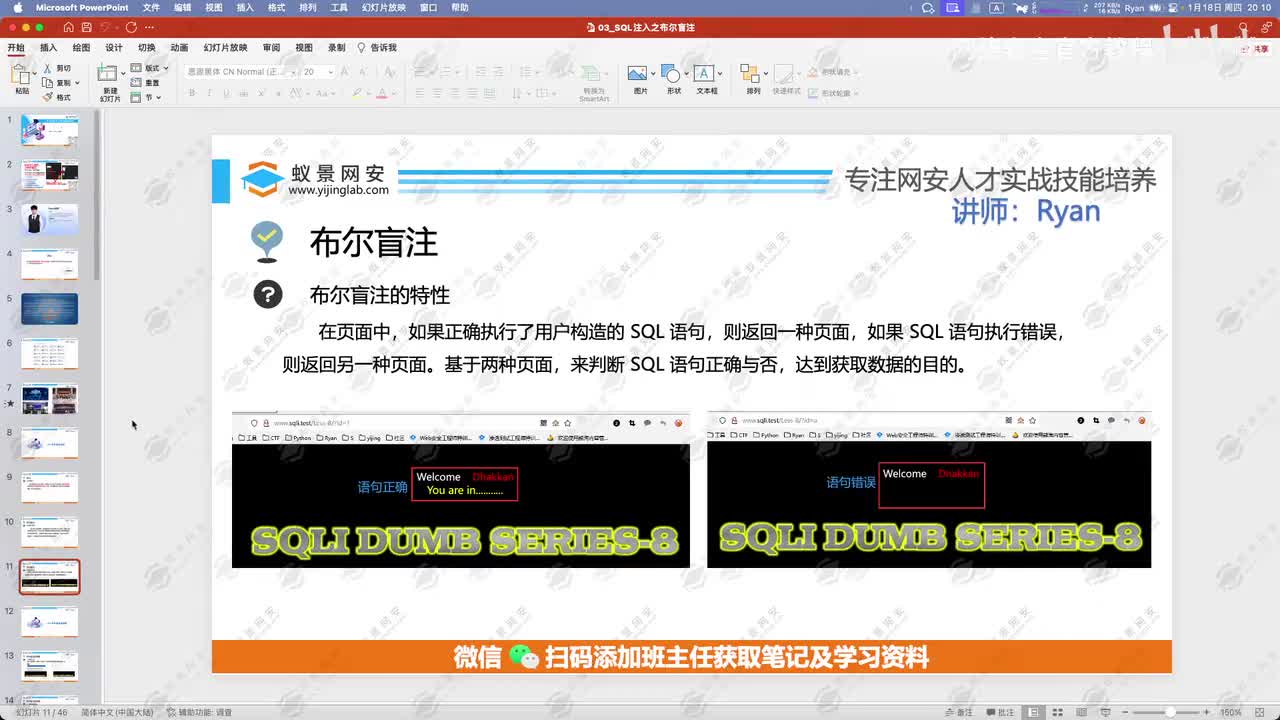
Task: Click the Redo circular arrow icon
Action: click(130, 27)
